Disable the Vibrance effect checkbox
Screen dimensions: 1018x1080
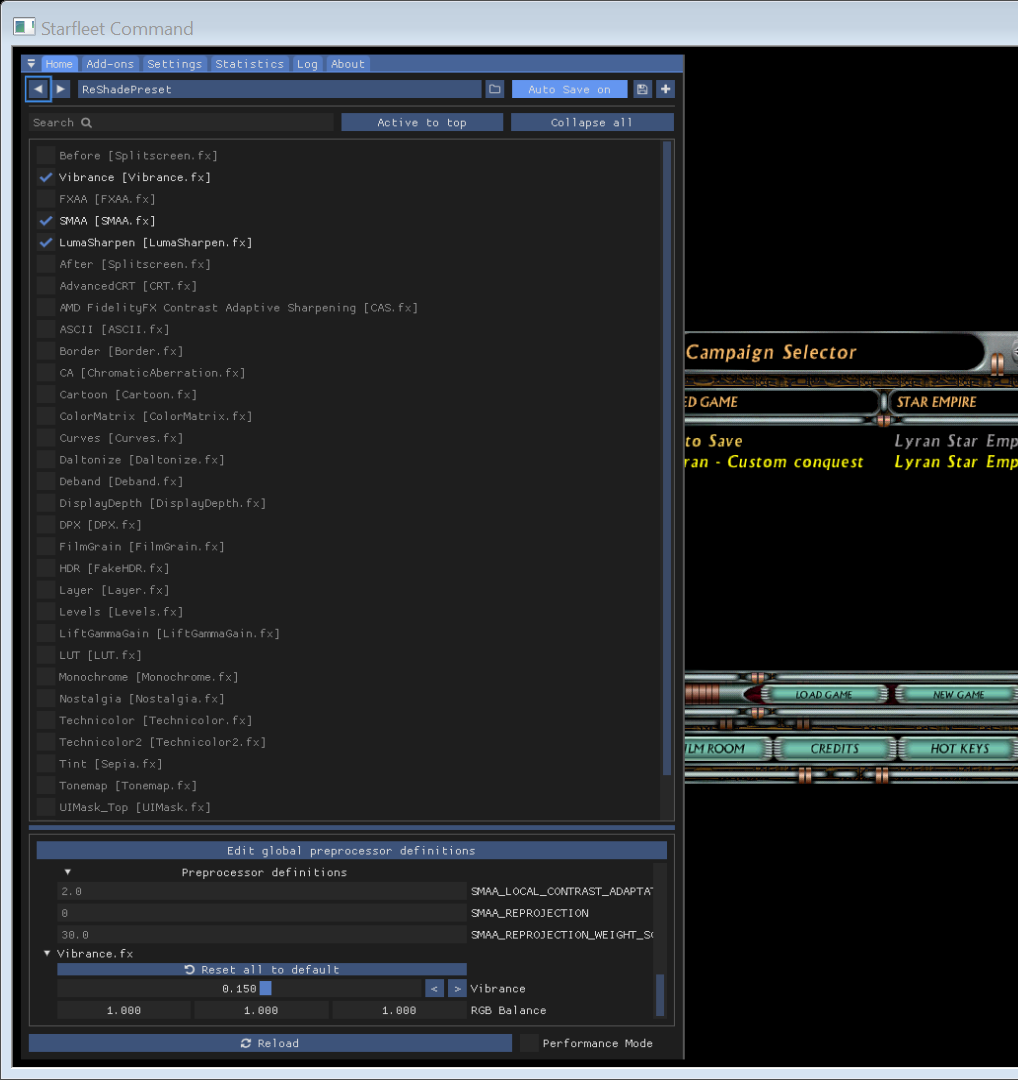[x=46, y=177]
